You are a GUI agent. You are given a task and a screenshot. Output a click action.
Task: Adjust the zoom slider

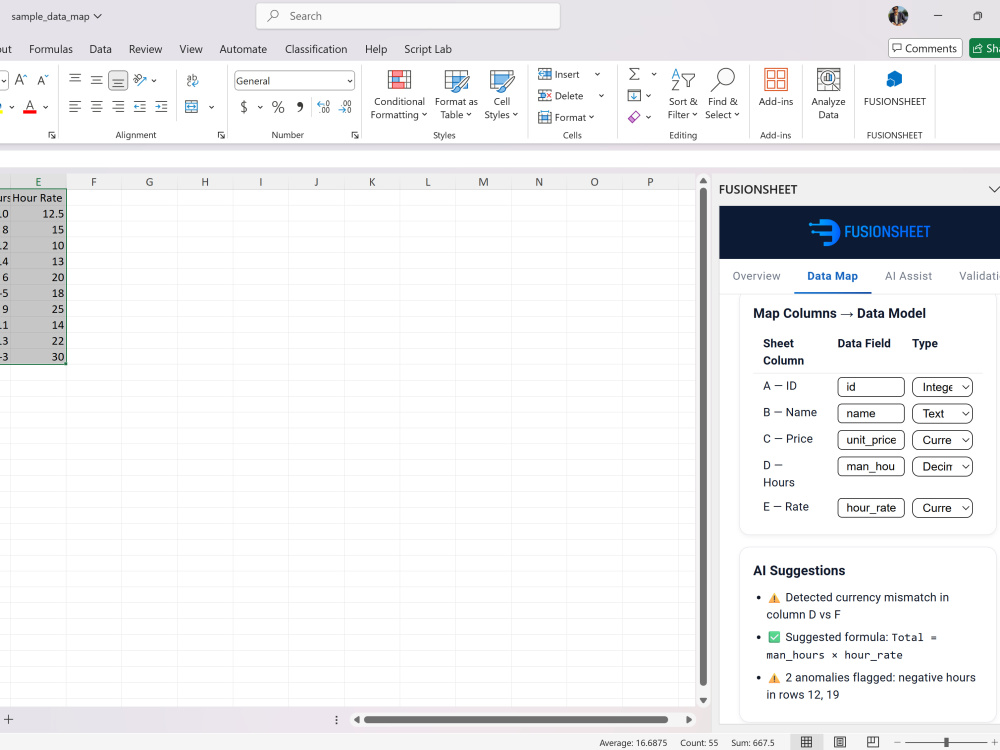(946, 742)
